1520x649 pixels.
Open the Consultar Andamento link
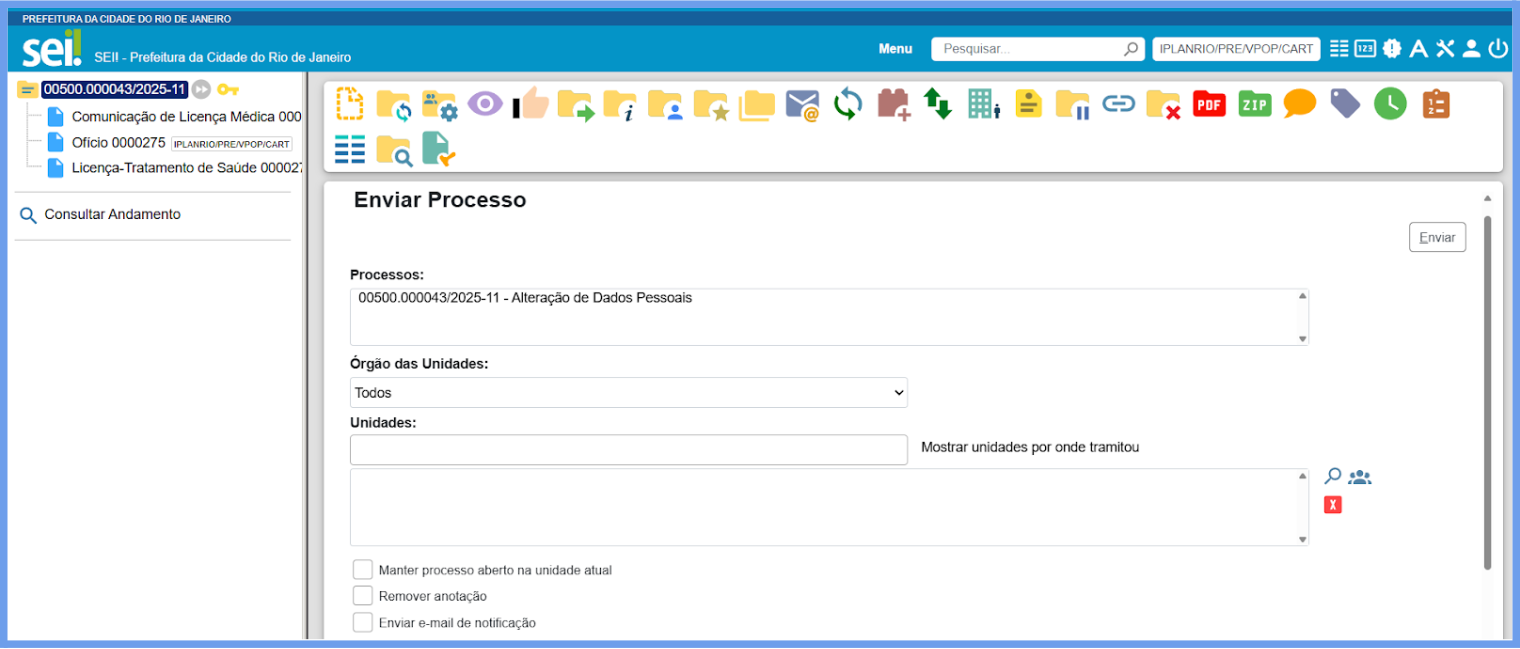click(x=112, y=215)
